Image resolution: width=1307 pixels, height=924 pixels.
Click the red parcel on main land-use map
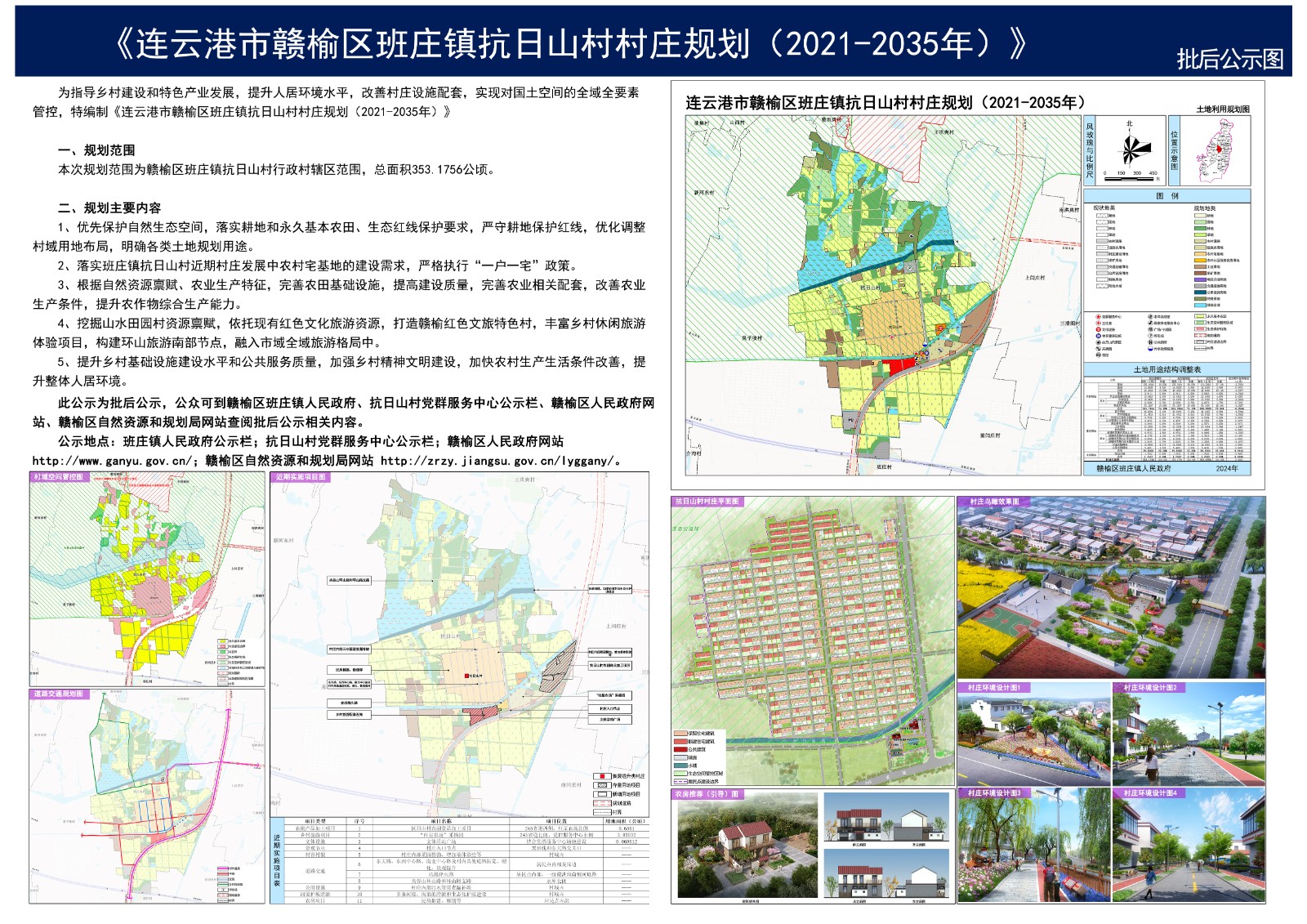(899, 366)
